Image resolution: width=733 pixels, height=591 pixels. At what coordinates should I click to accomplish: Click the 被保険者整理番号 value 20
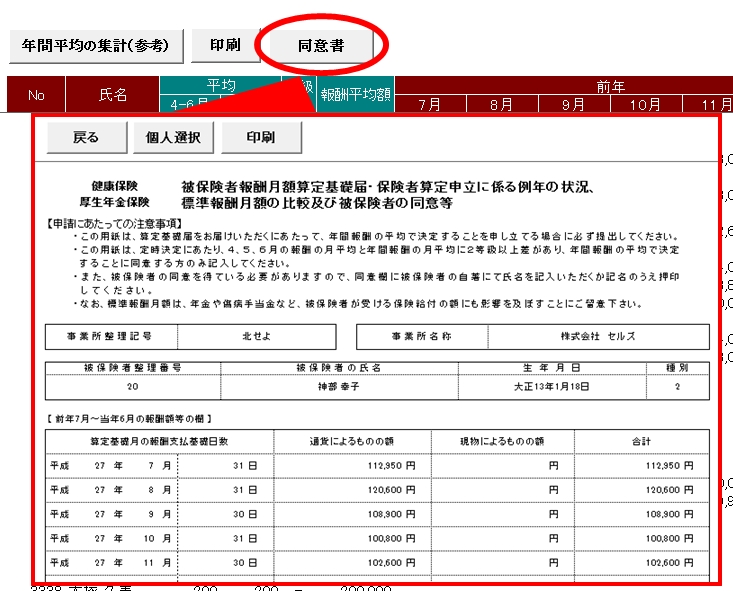[x=133, y=387]
